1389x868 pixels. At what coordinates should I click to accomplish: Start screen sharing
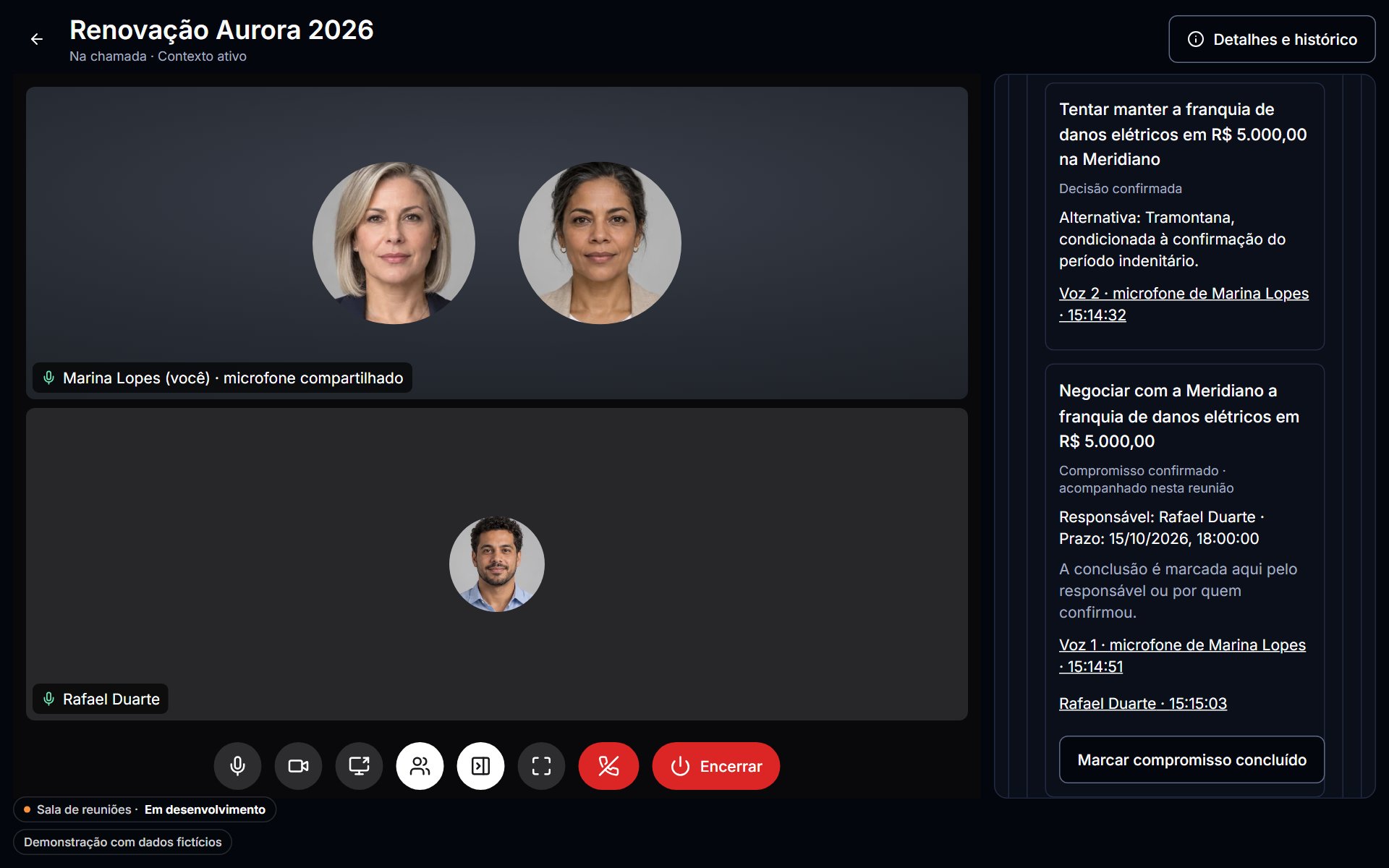(359, 766)
